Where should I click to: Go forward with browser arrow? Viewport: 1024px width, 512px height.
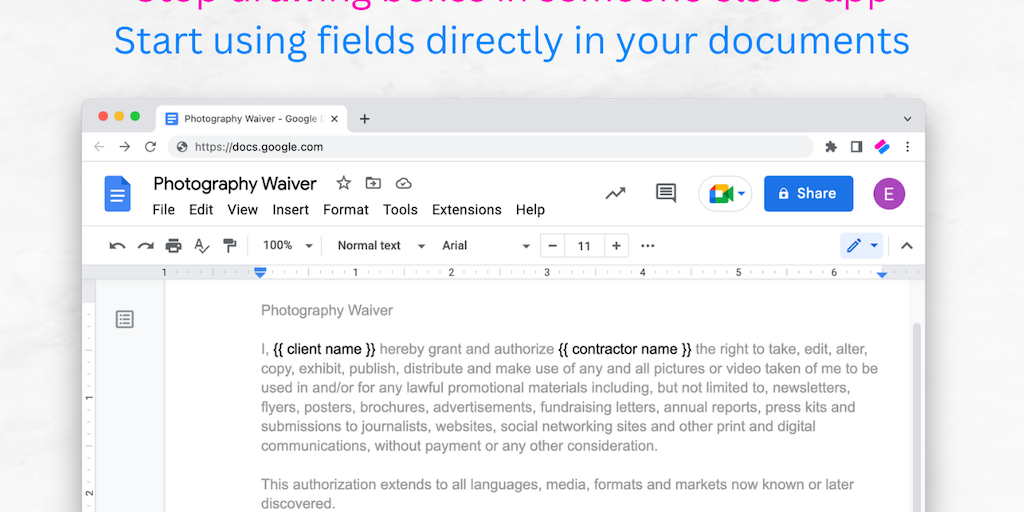click(125, 147)
